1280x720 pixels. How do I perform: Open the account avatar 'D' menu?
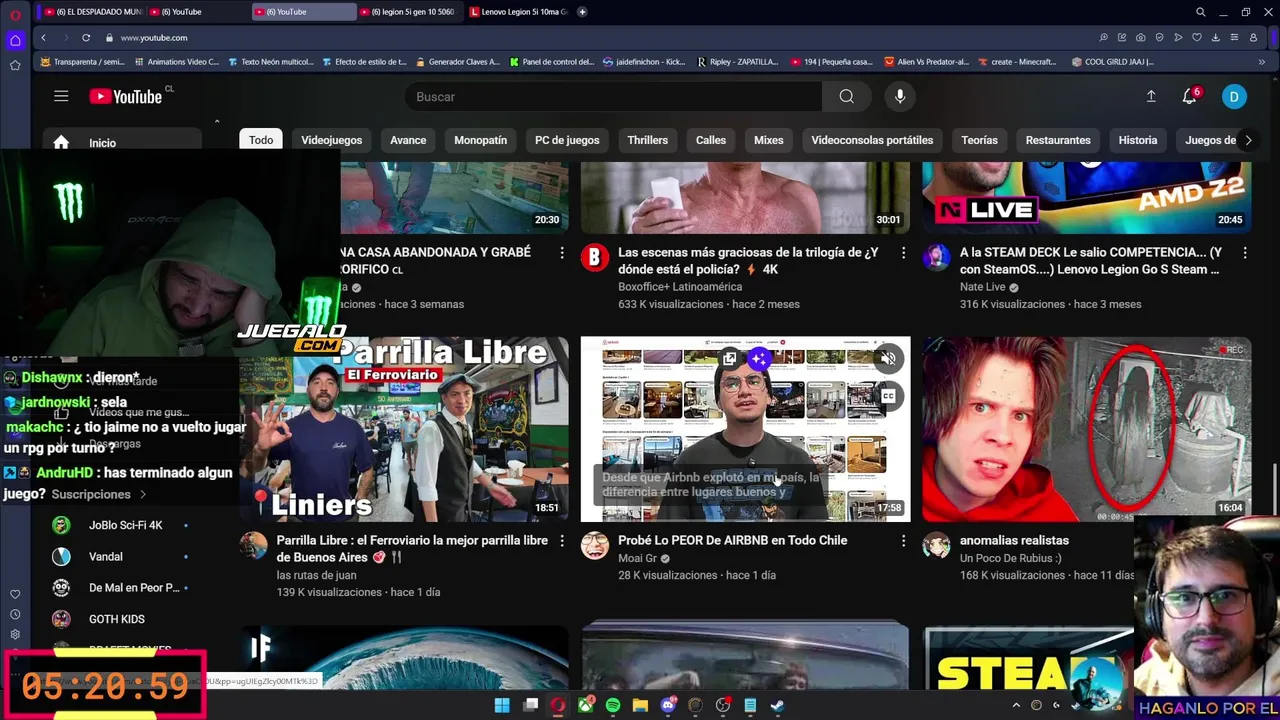tap(1234, 96)
